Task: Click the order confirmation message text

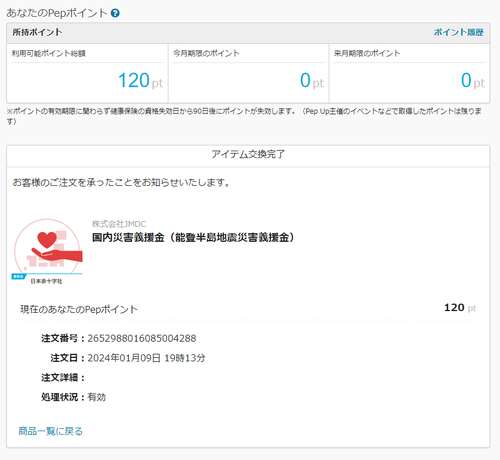Action: [121, 183]
